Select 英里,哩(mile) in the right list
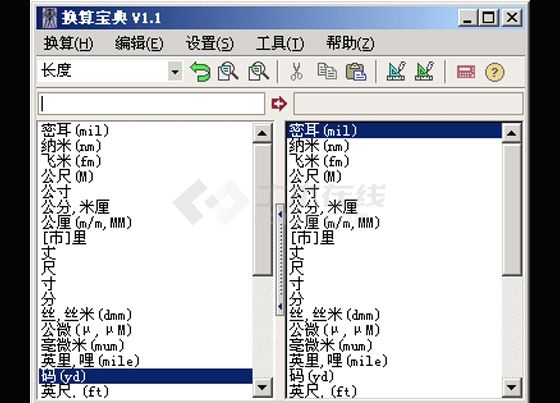560x403 pixels. 394,361
